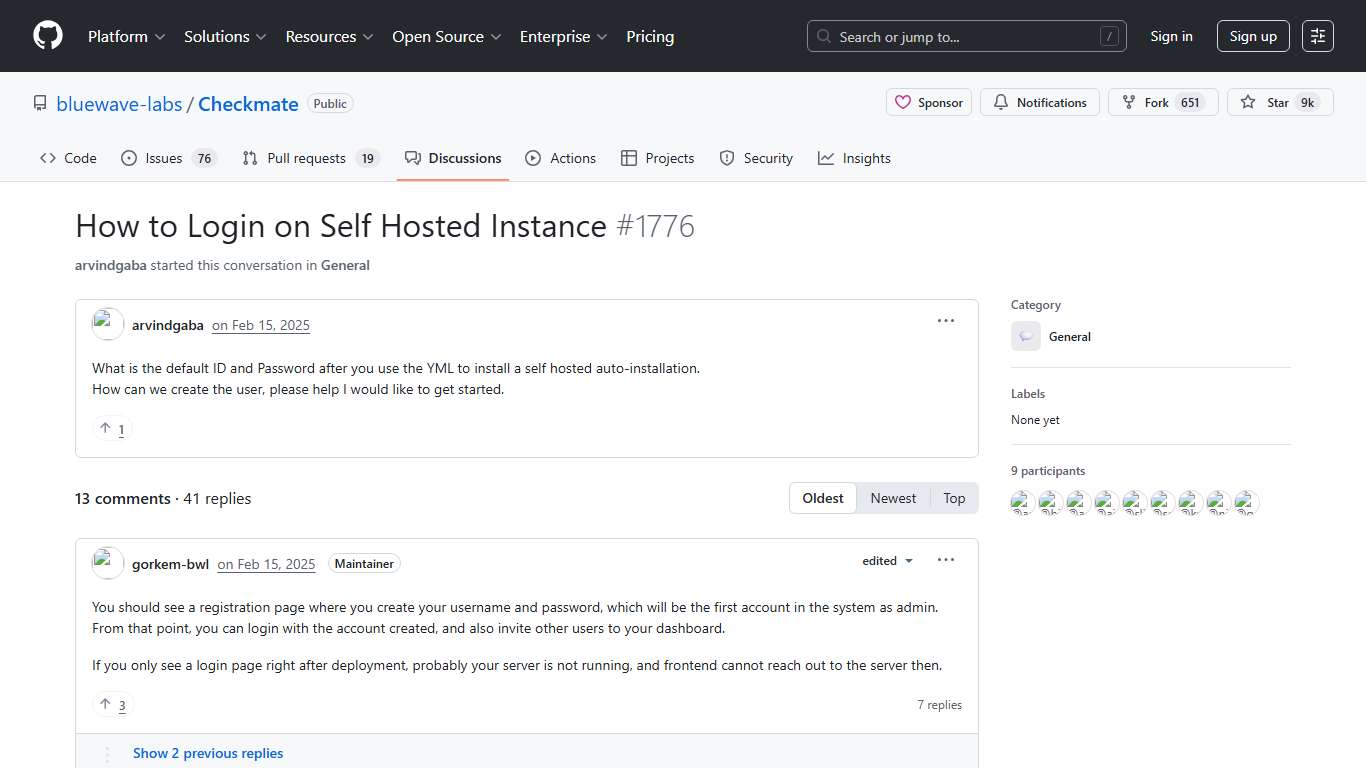The width and height of the screenshot is (1366, 768).
Task: Upvote the original post by arvindgaba
Action: [111, 428]
